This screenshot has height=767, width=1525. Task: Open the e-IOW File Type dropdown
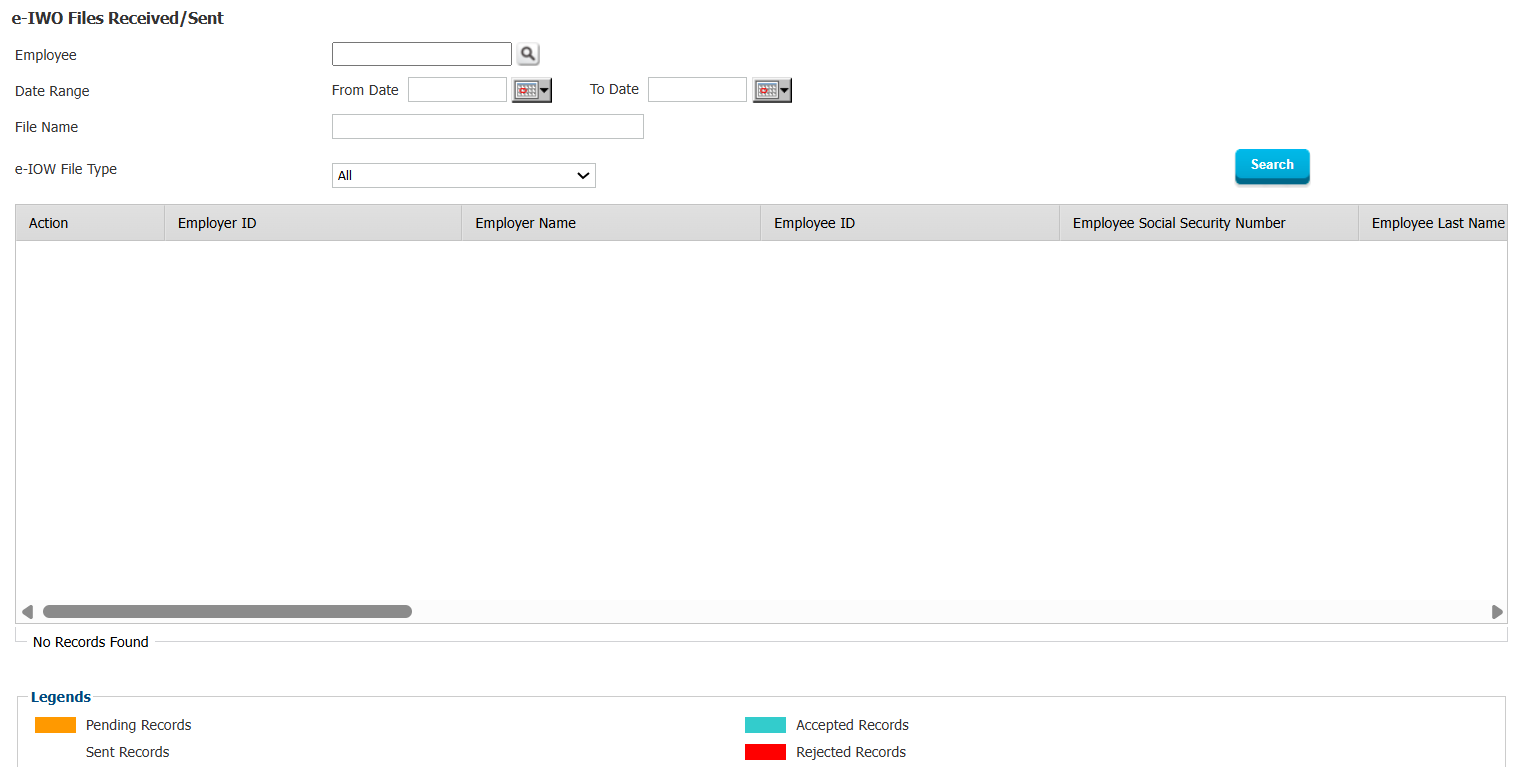coord(464,175)
